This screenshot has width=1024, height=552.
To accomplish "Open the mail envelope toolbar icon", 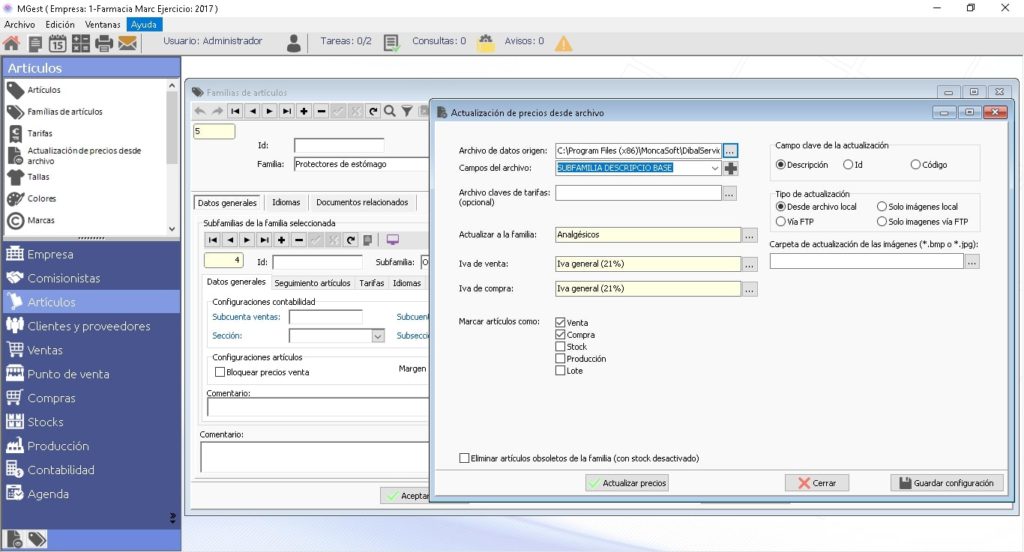I will click(127, 44).
